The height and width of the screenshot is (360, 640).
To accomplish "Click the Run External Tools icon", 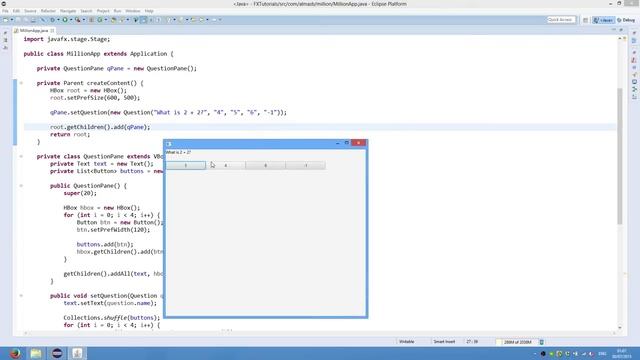I will 77,20.
